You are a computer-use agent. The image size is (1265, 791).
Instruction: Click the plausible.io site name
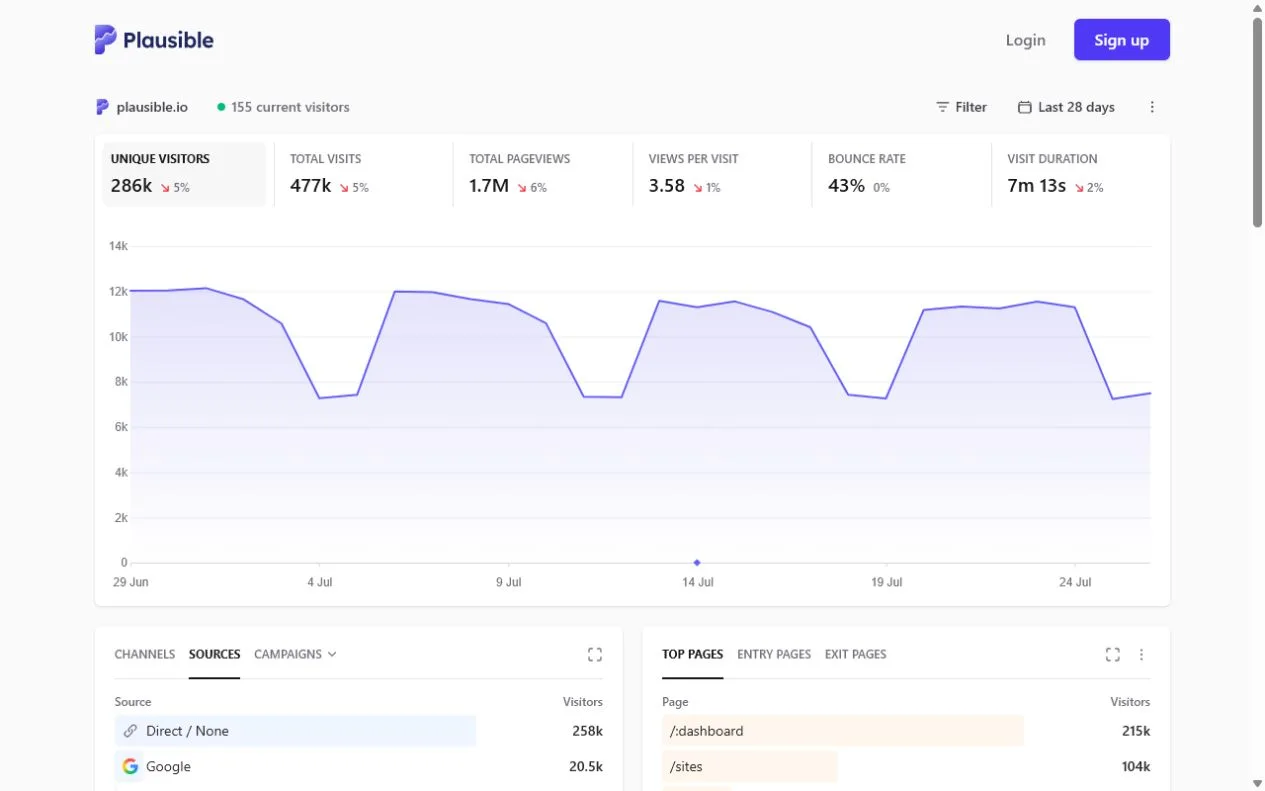[152, 107]
